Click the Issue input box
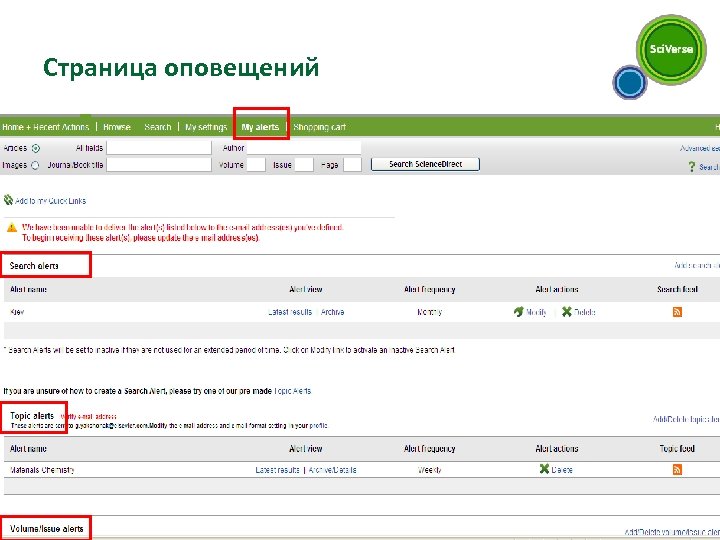The height and width of the screenshot is (540, 720). (304, 164)
